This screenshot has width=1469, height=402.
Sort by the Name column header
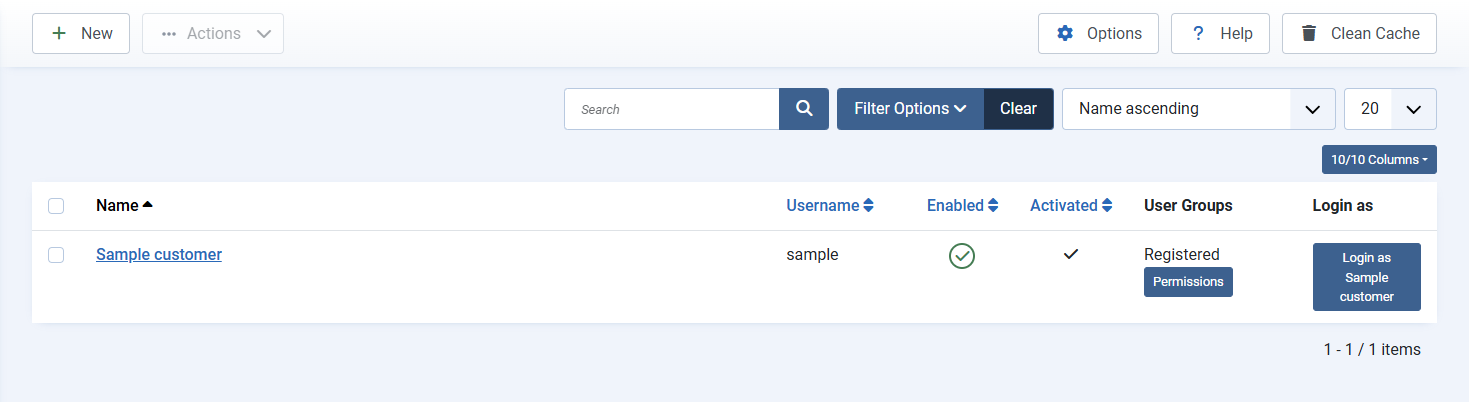tap(125, 205)
